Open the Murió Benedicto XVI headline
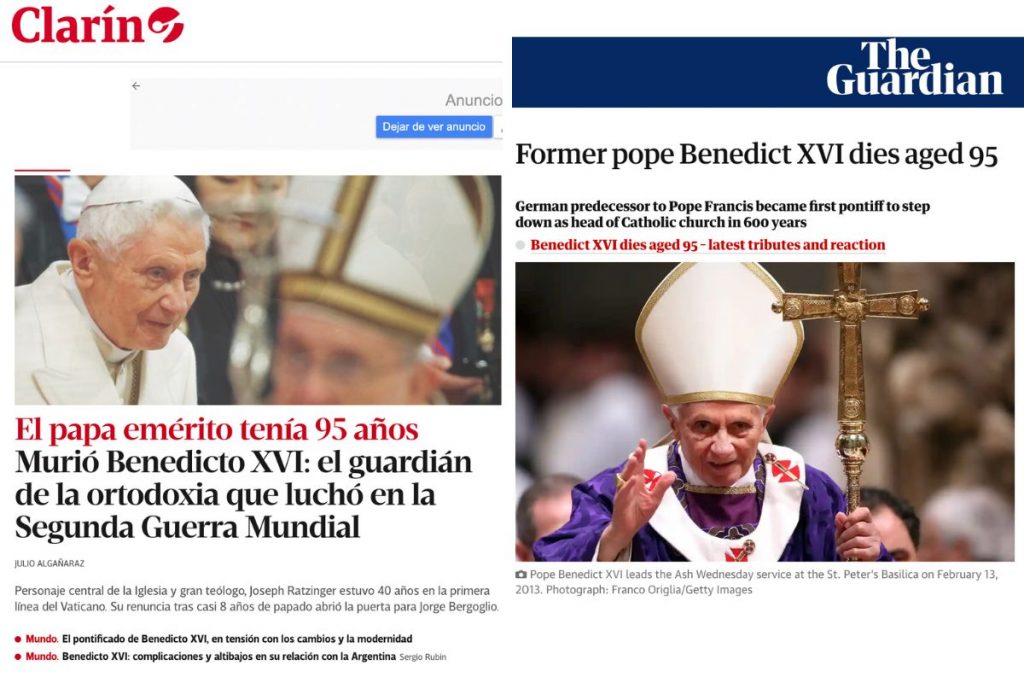The width and height of the screenshot is (1024, 683). point(243,494)
